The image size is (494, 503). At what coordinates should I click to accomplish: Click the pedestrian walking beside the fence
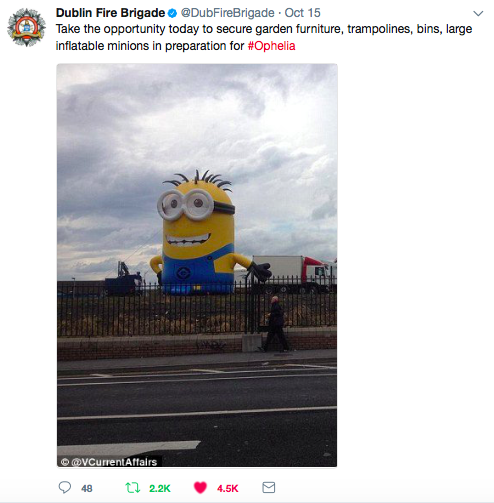275,324
